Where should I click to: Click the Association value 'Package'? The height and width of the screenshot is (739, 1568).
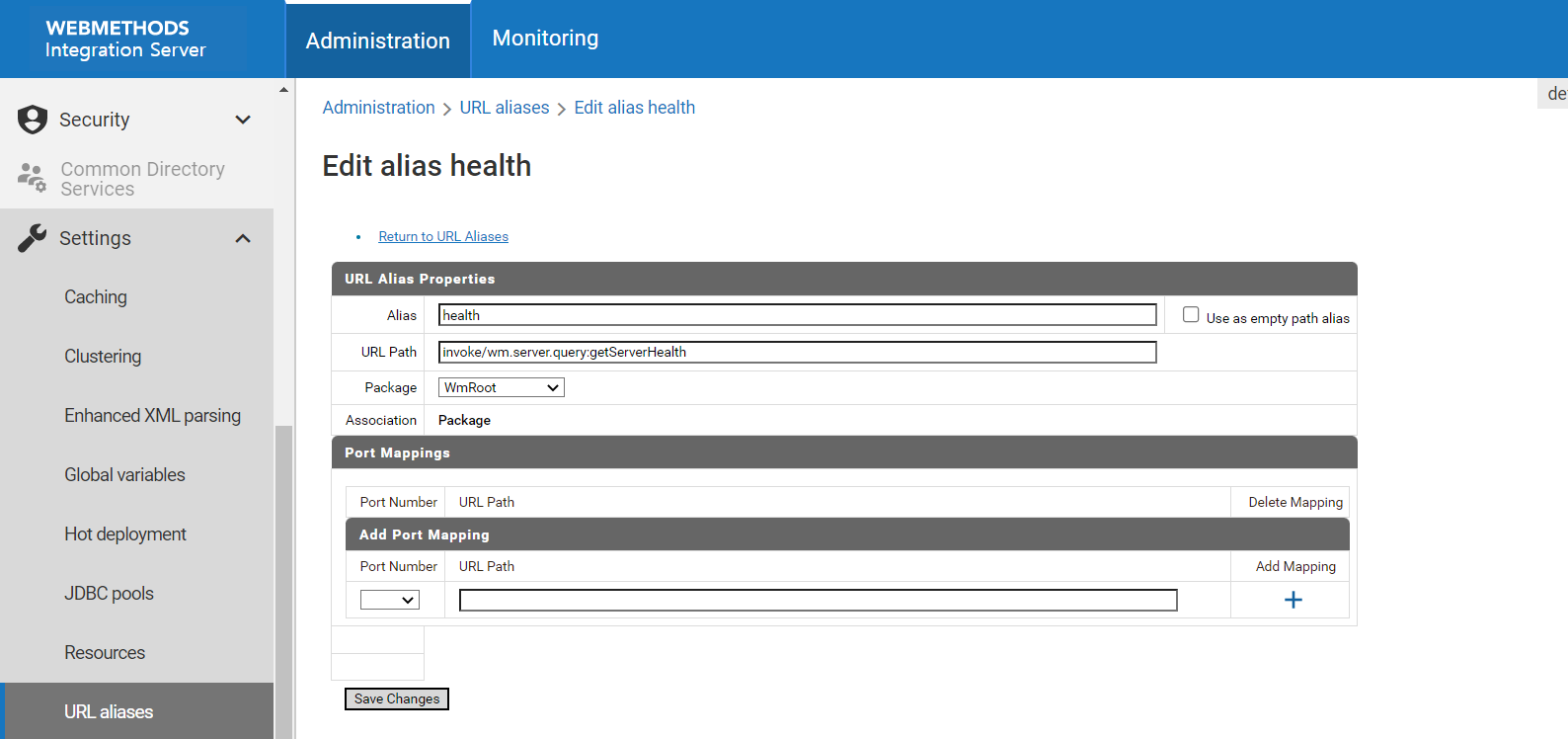click(464, 420)
